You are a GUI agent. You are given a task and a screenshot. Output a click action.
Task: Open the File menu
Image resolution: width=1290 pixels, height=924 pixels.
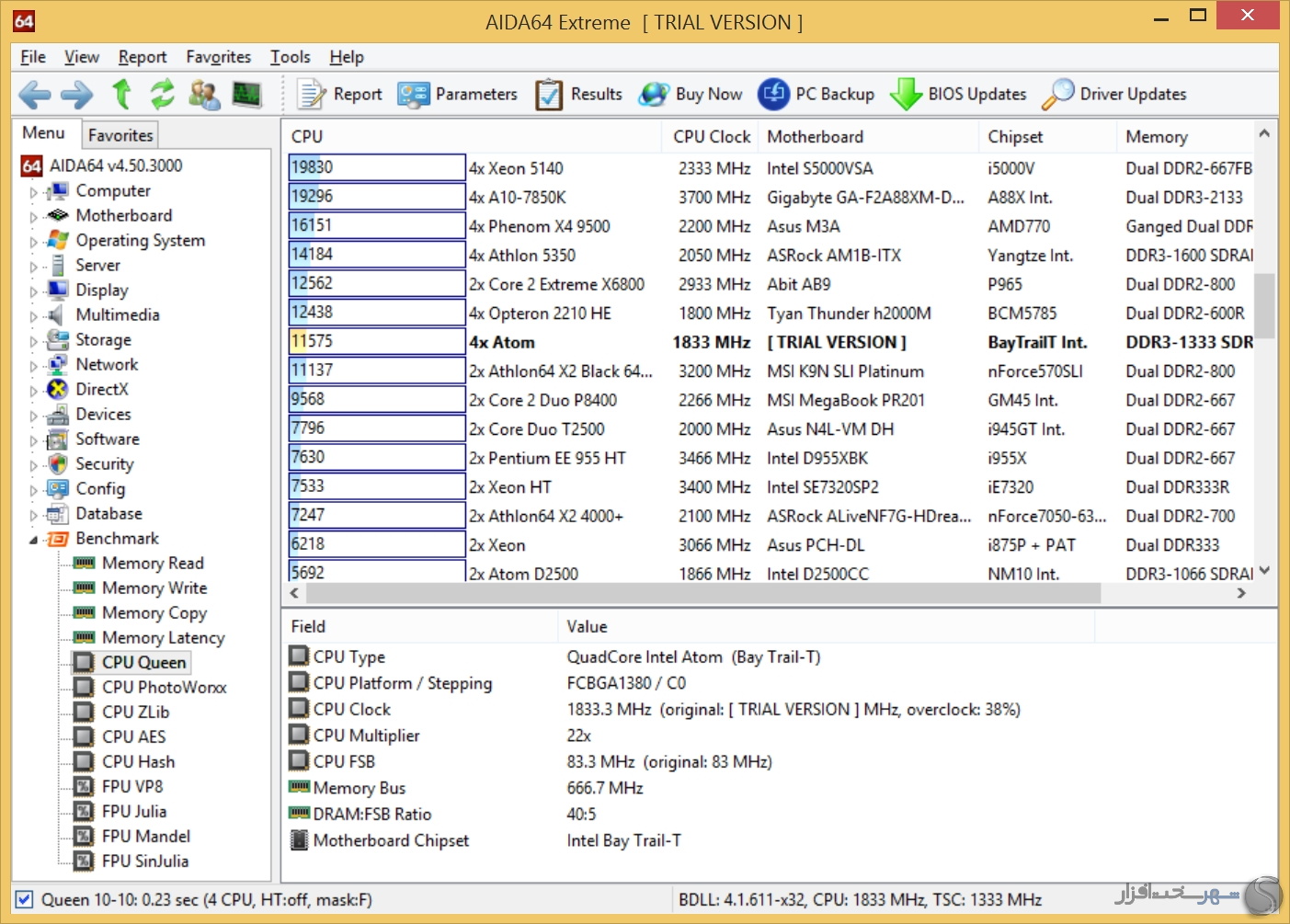point(33,57)
